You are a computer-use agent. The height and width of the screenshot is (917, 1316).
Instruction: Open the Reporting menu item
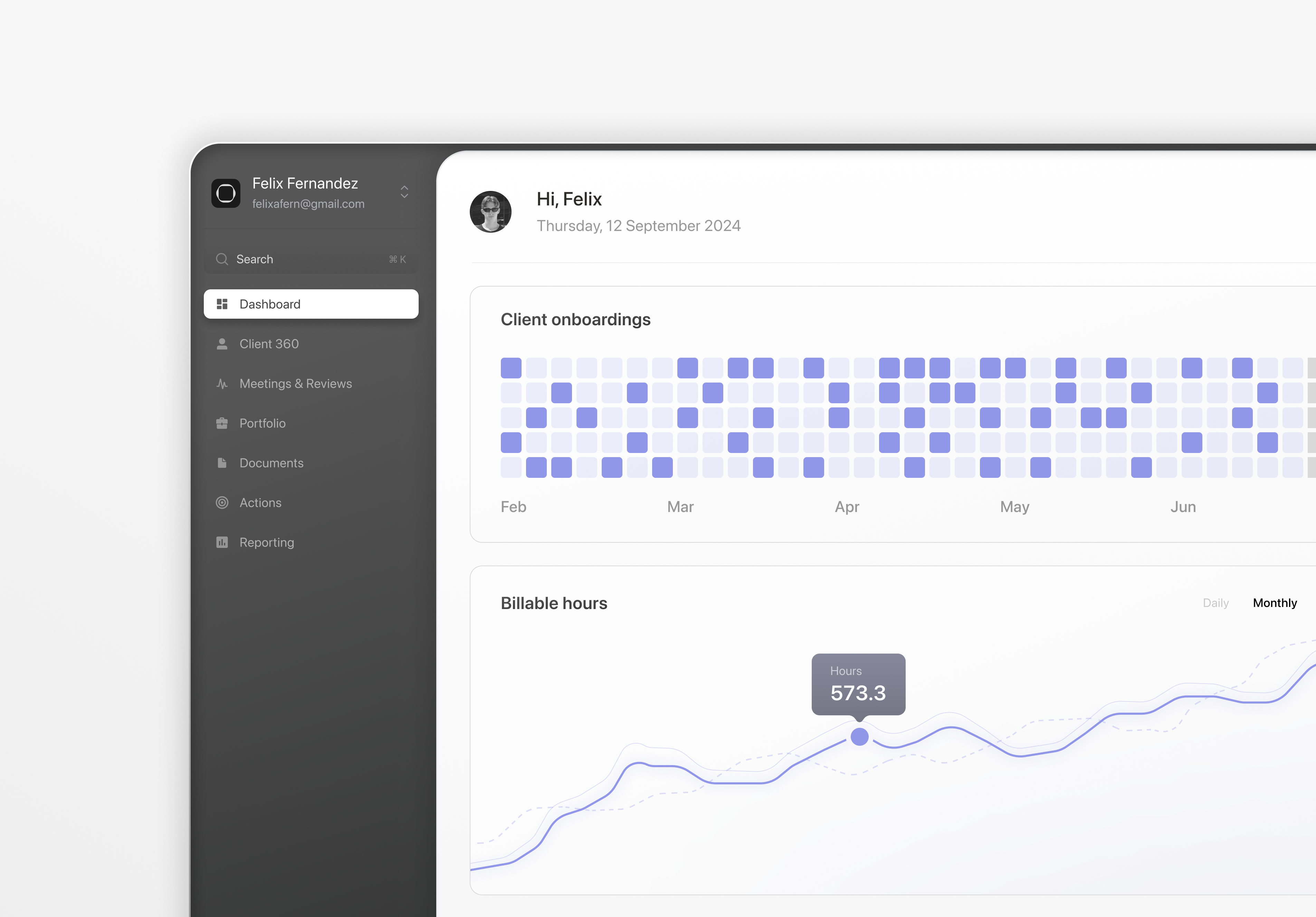click(x=267, y=542)
